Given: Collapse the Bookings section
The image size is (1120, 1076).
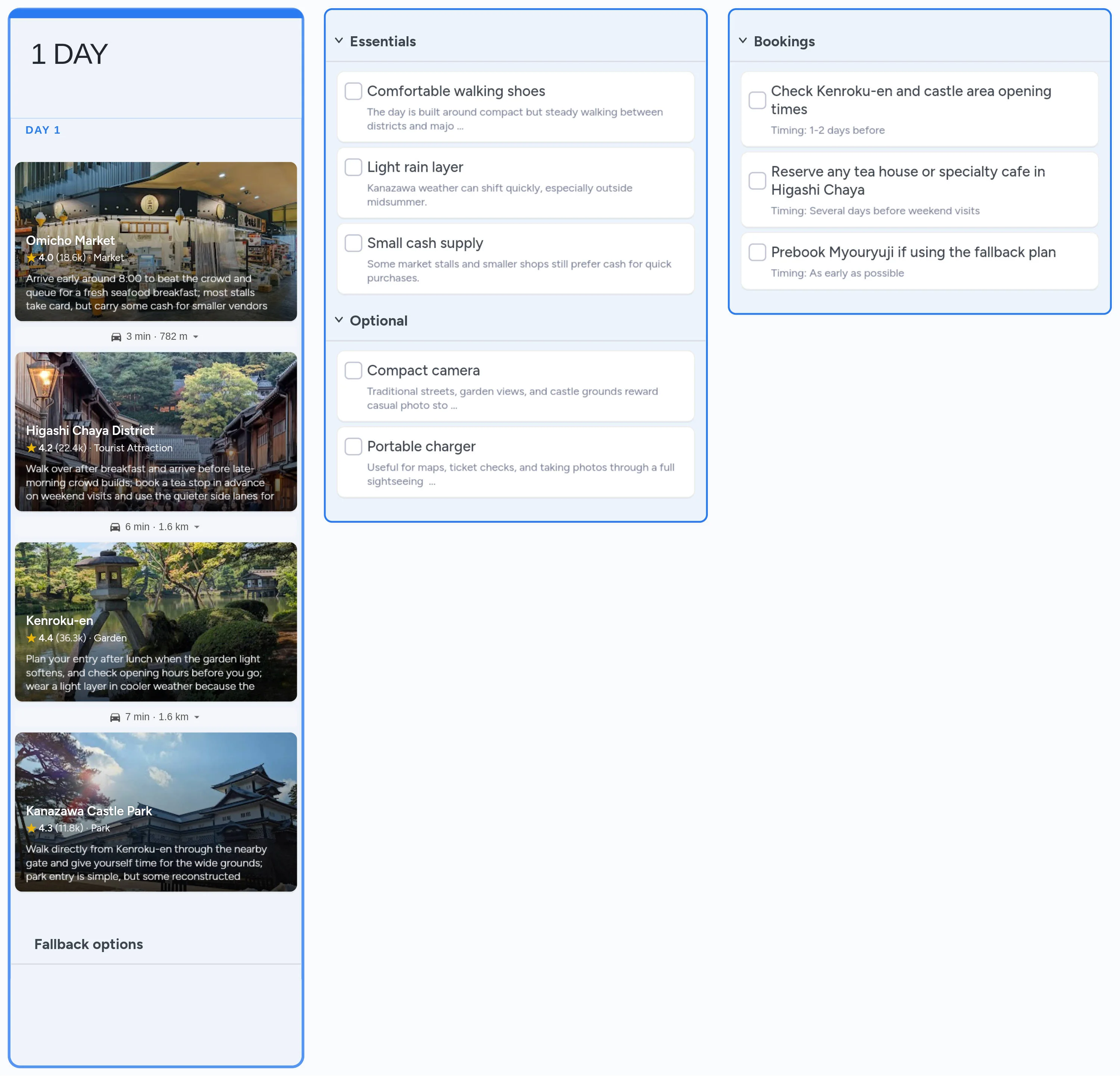Looking at the screenshot, I should pos(743,41).
